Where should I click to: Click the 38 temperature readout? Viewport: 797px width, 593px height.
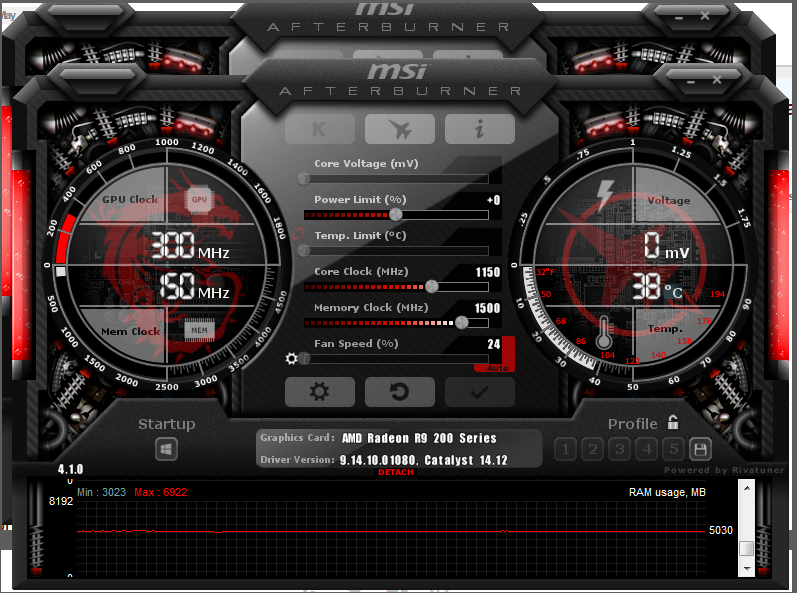[646, 287]
